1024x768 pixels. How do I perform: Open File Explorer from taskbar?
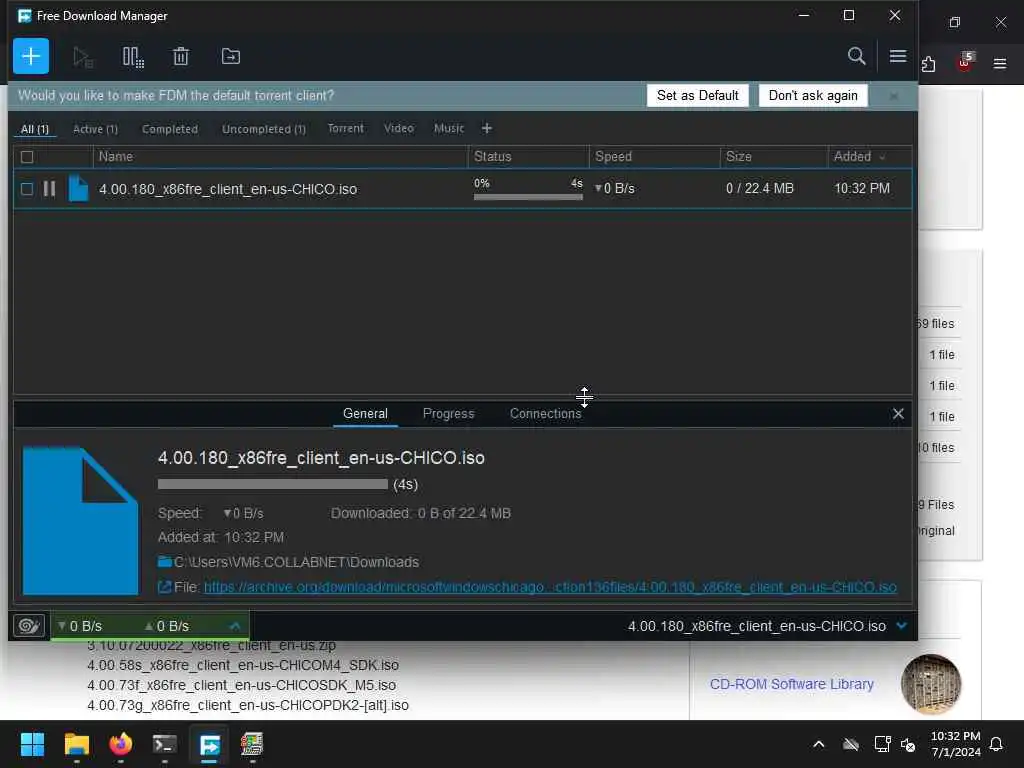(76, 744)
